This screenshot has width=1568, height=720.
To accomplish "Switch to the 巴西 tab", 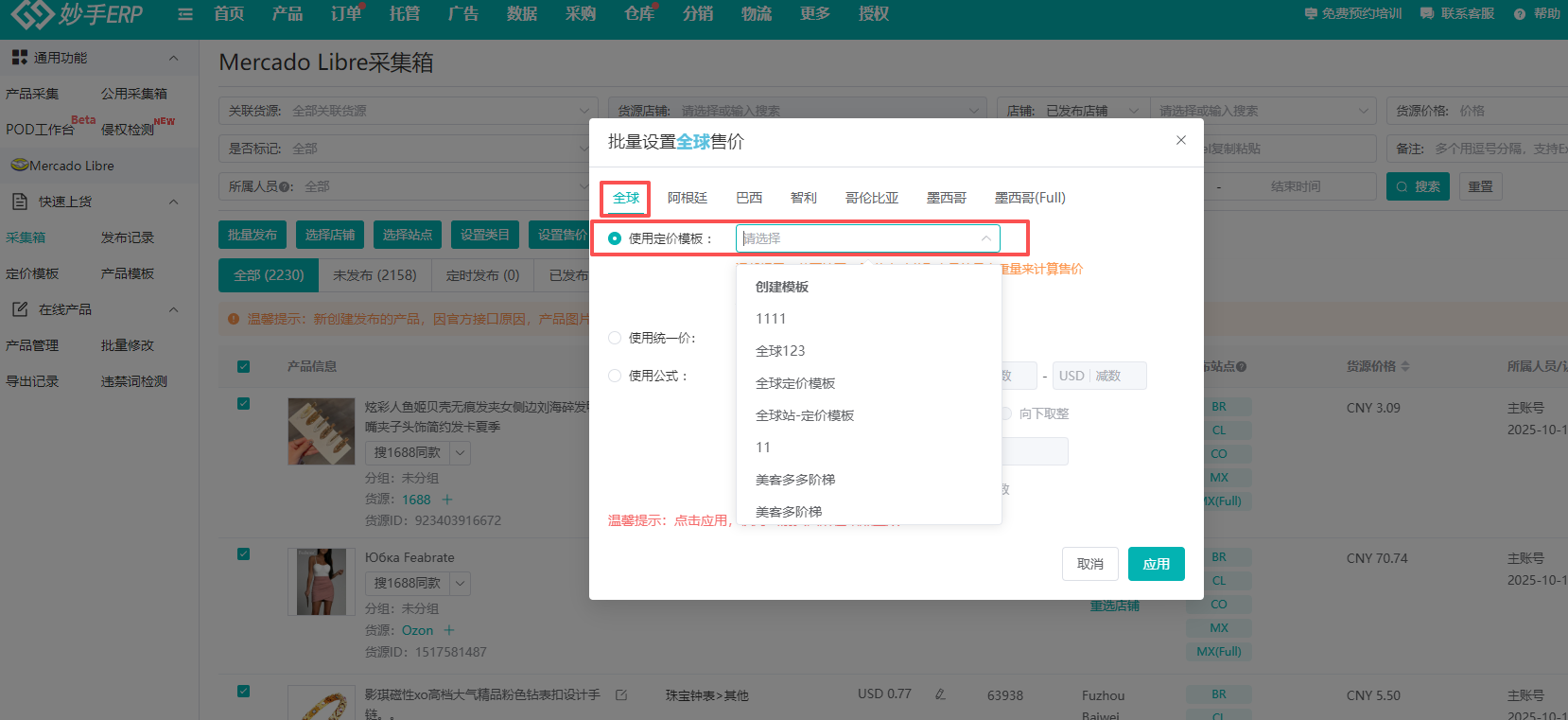I will click(748, 198).
